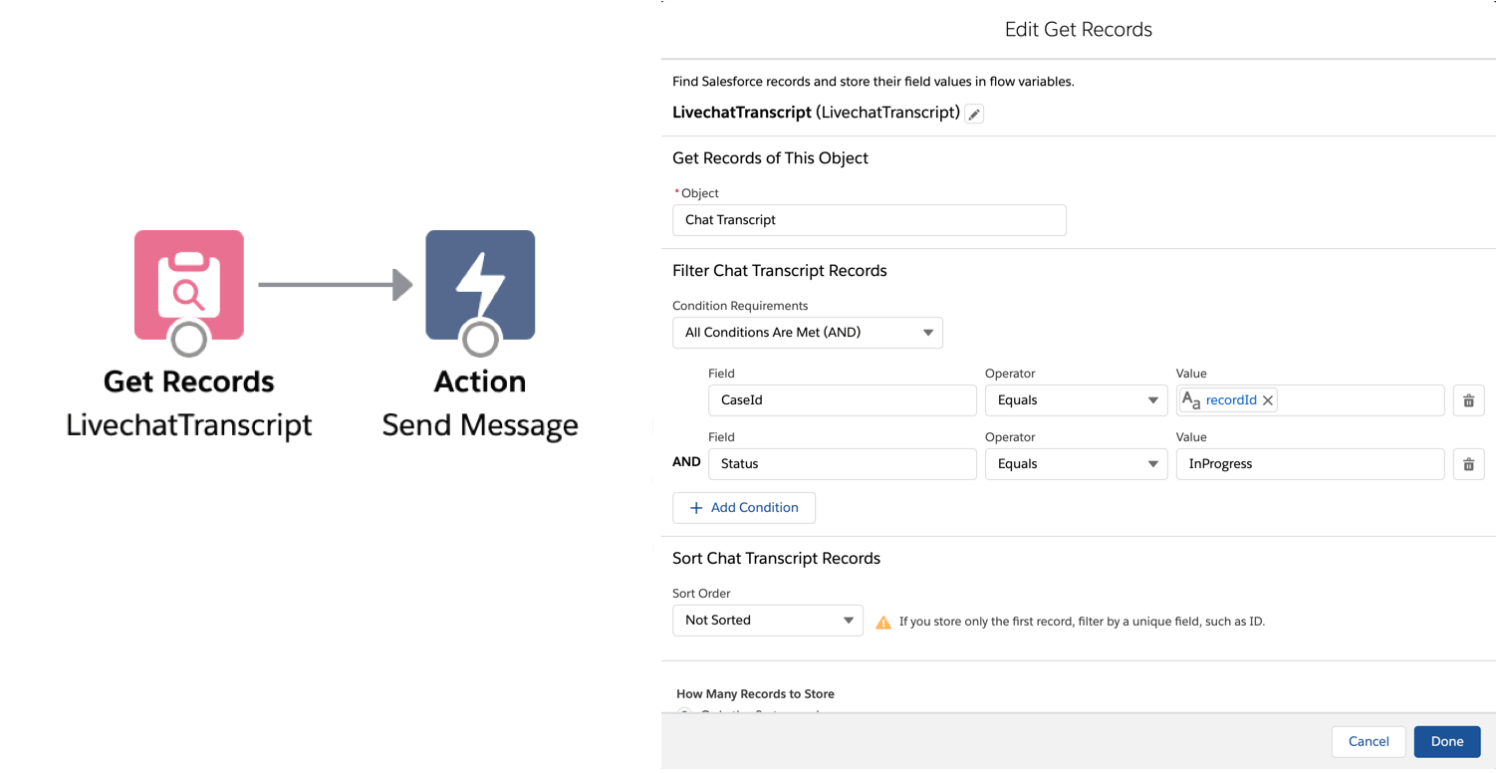Click Add Condition to create a new filter

click(x=744, y=507)
